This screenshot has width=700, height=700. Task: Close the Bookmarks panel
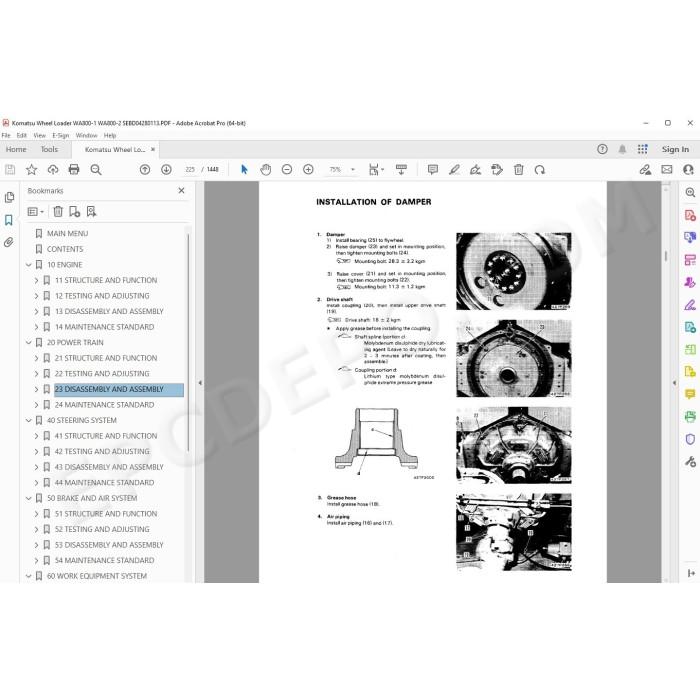click(x=181, y=191)
